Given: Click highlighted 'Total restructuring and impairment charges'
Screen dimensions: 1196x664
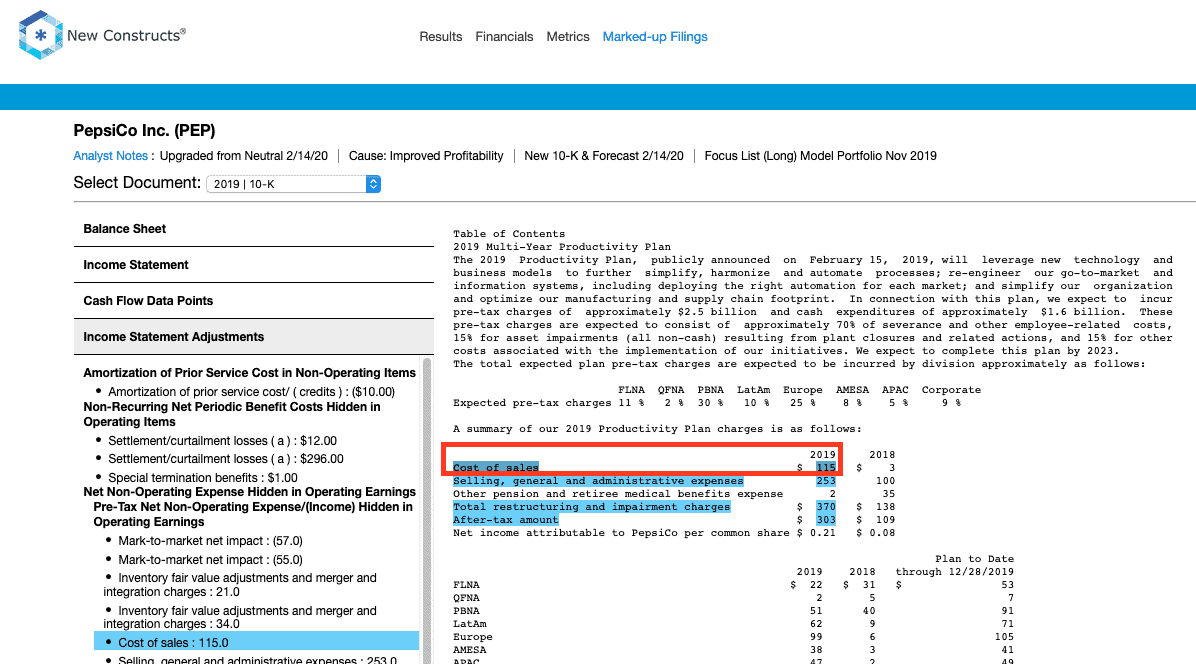Looking at the screenshot, I should (592, 506).
